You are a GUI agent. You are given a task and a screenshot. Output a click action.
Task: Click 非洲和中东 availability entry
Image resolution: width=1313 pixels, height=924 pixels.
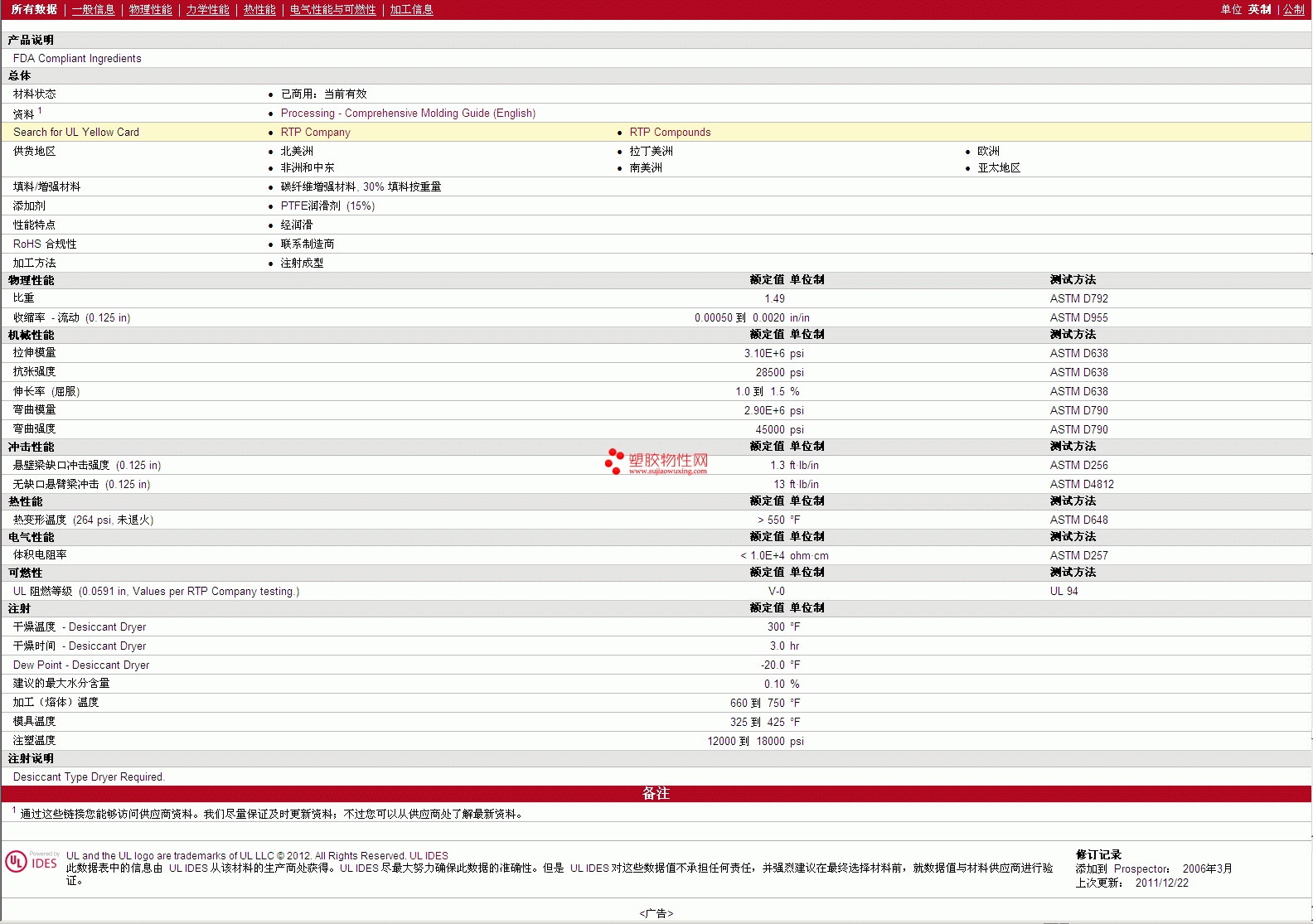pyautogui.click(x=307, y=168)
